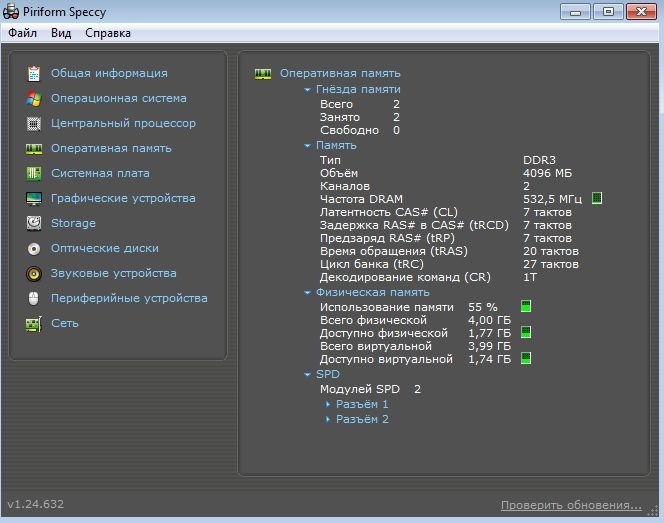
Task: Open the Сеть section
Action: click(65, 323)
